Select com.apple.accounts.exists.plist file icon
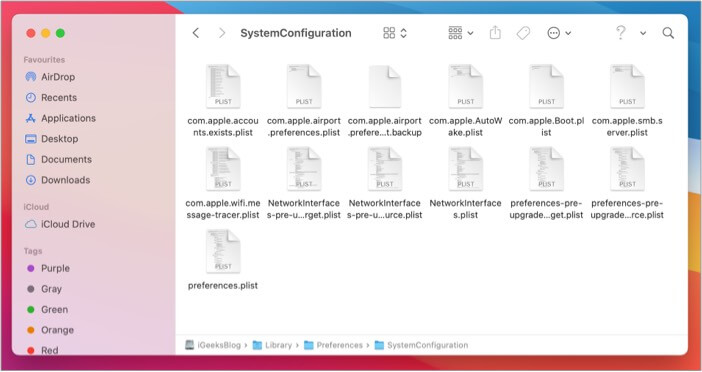702x372 pixels. tap(223, 86)
